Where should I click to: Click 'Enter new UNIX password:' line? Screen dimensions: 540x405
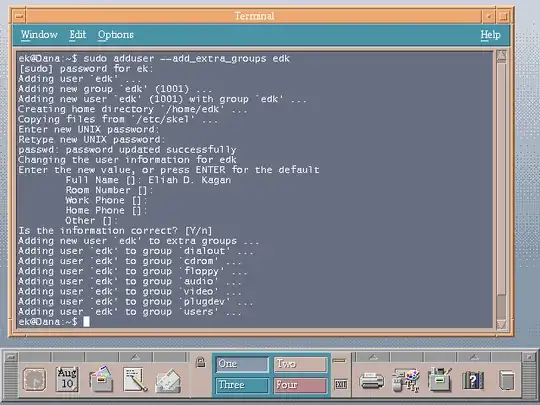(89, 129)
